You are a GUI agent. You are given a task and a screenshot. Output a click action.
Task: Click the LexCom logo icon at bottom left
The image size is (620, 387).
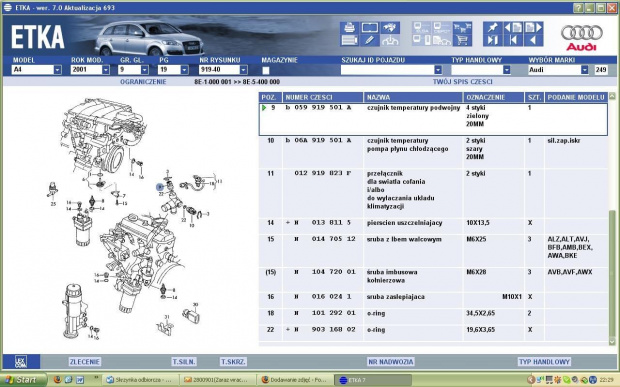tap(21, 362)
